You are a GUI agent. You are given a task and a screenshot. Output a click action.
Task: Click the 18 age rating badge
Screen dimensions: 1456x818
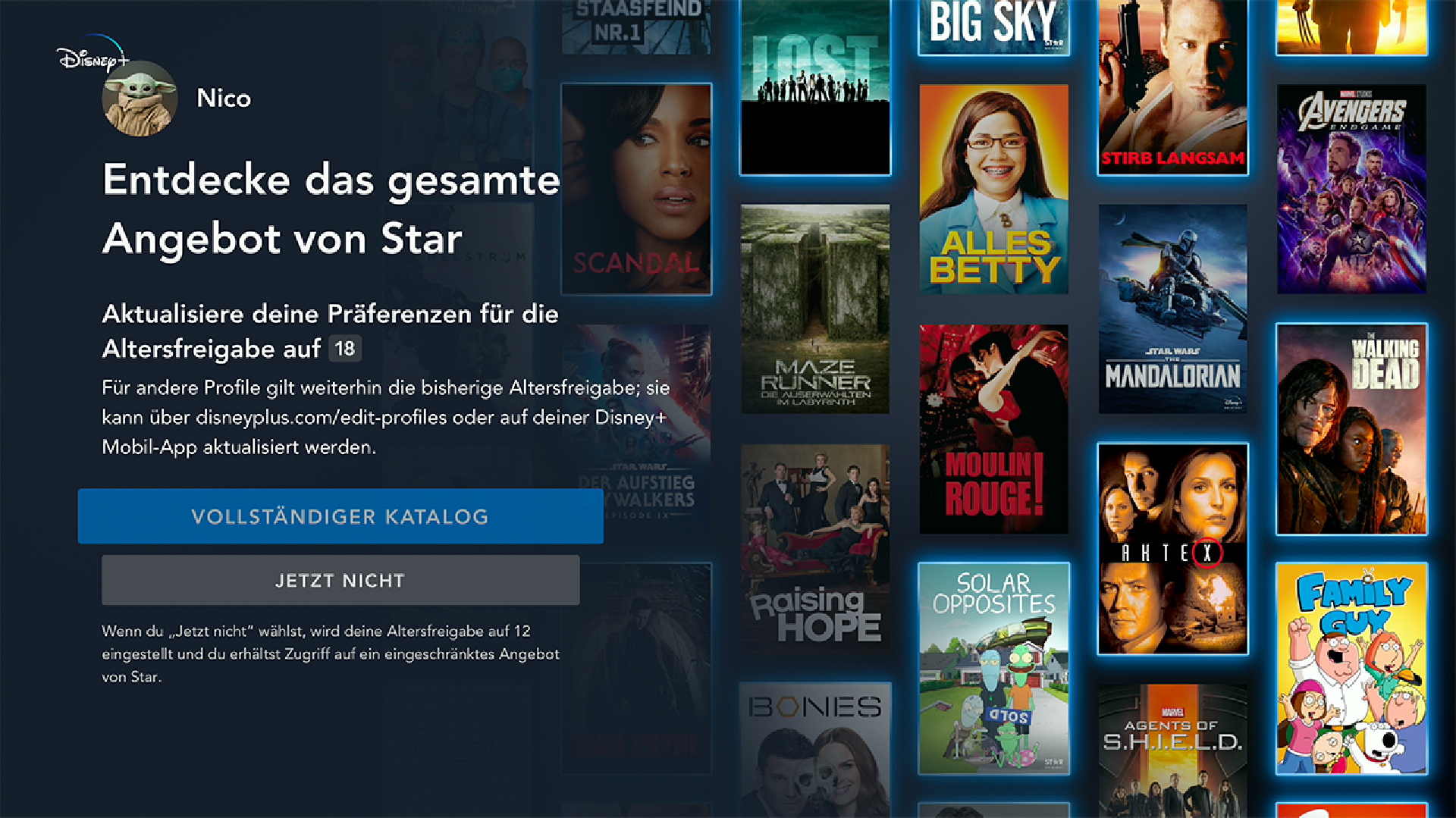(x=344, y=349)
